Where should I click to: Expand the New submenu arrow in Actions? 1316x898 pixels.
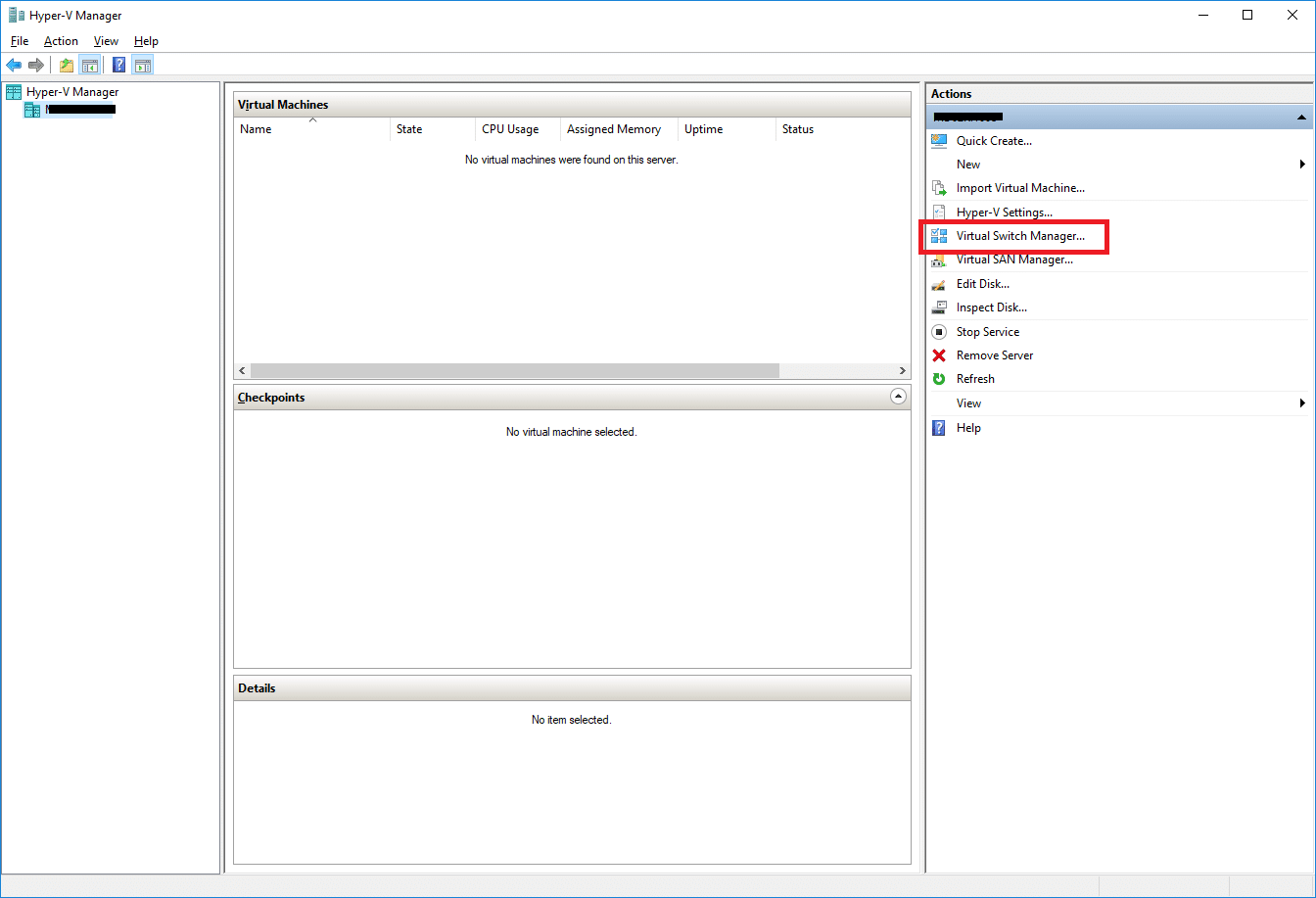click(1302, 165)
